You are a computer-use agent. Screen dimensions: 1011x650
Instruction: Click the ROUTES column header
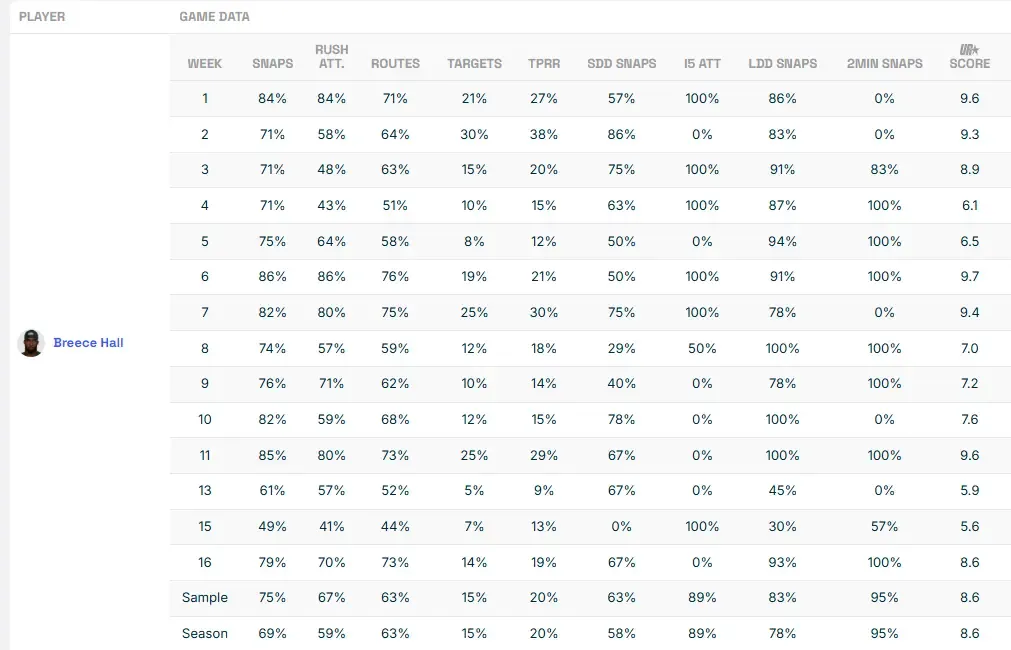pyautogui.click(x=395, y=63)
